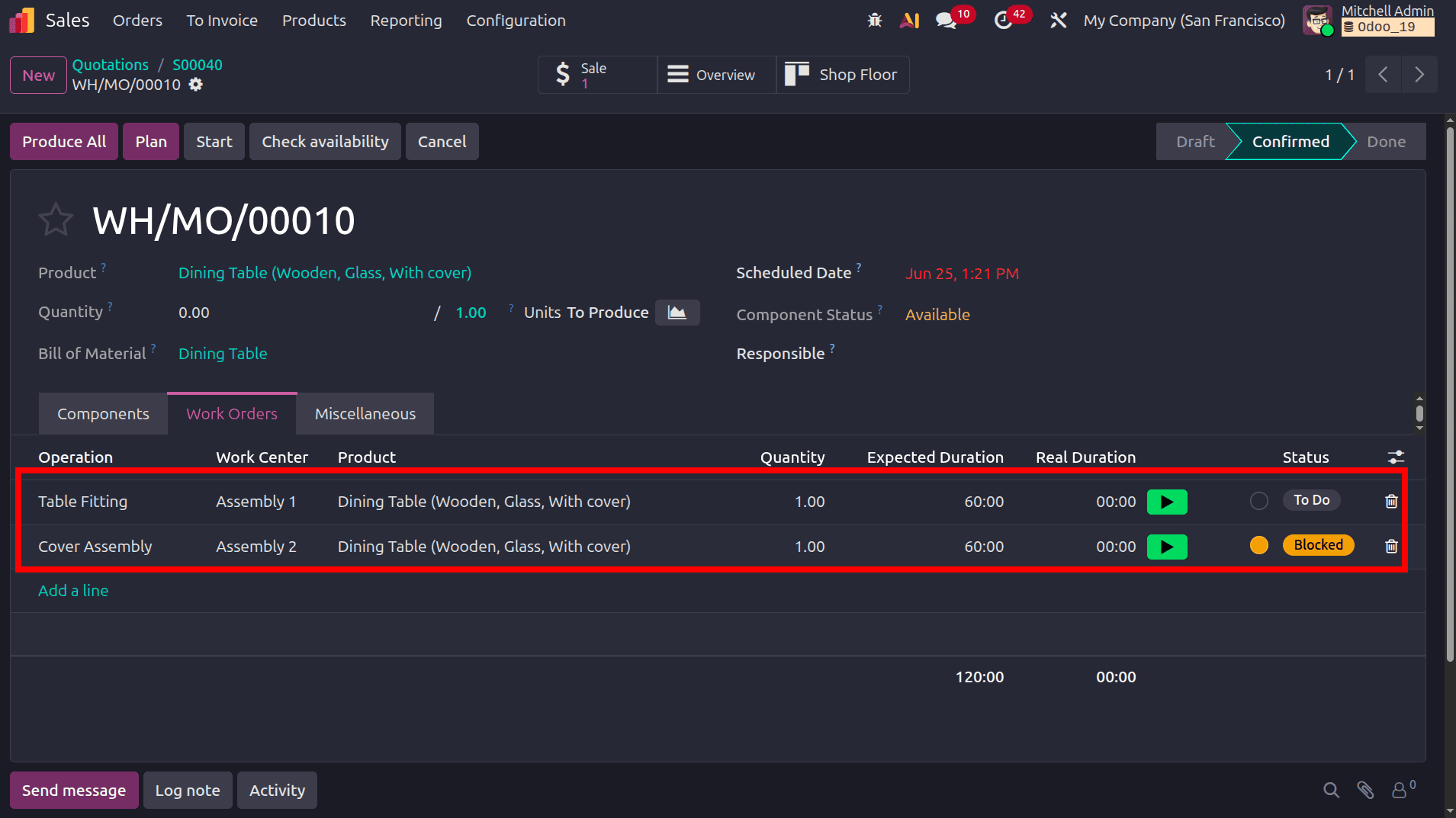Click the Check availability button

[325, 142]
